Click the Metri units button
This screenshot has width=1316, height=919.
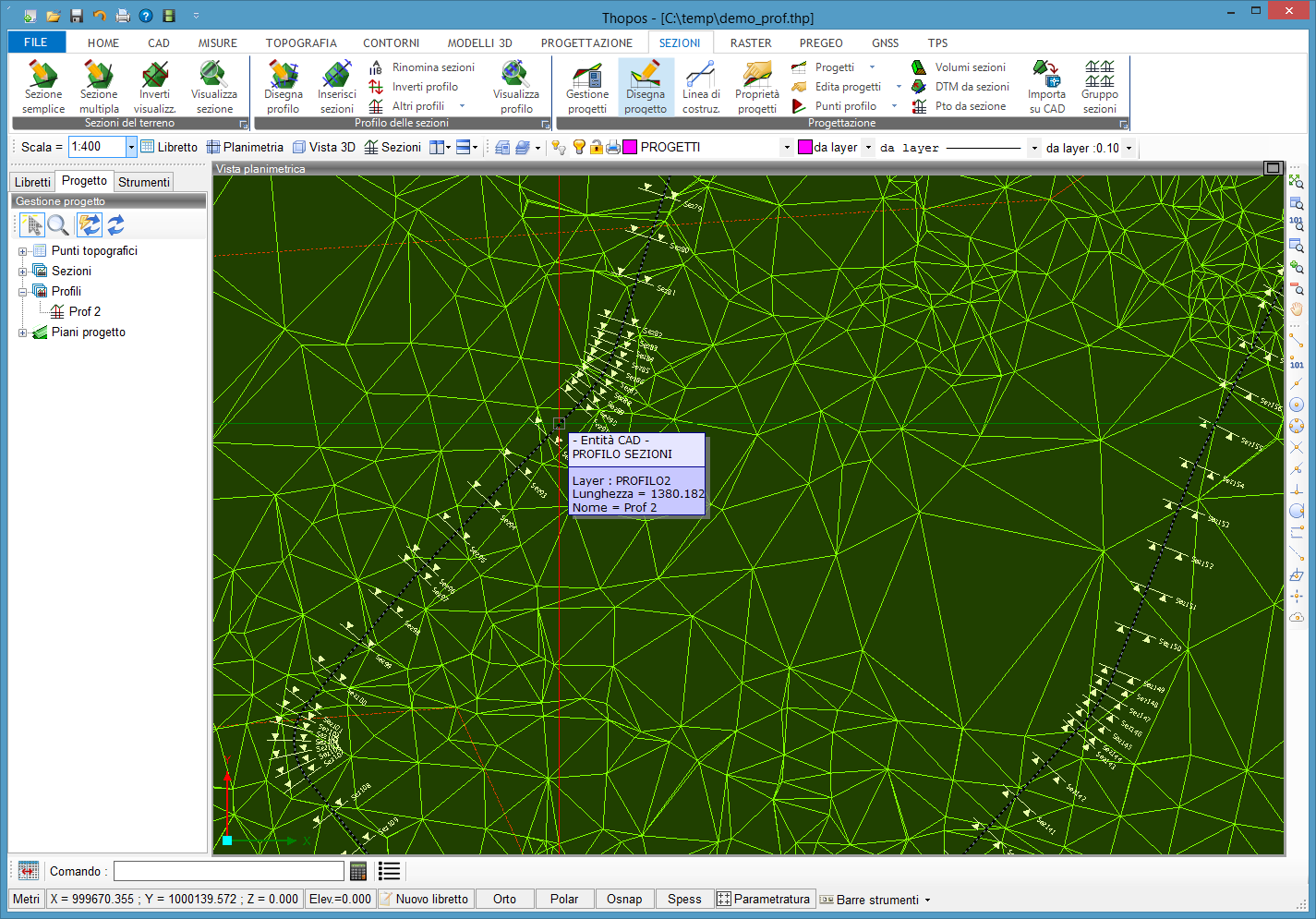tap(27, 899)
